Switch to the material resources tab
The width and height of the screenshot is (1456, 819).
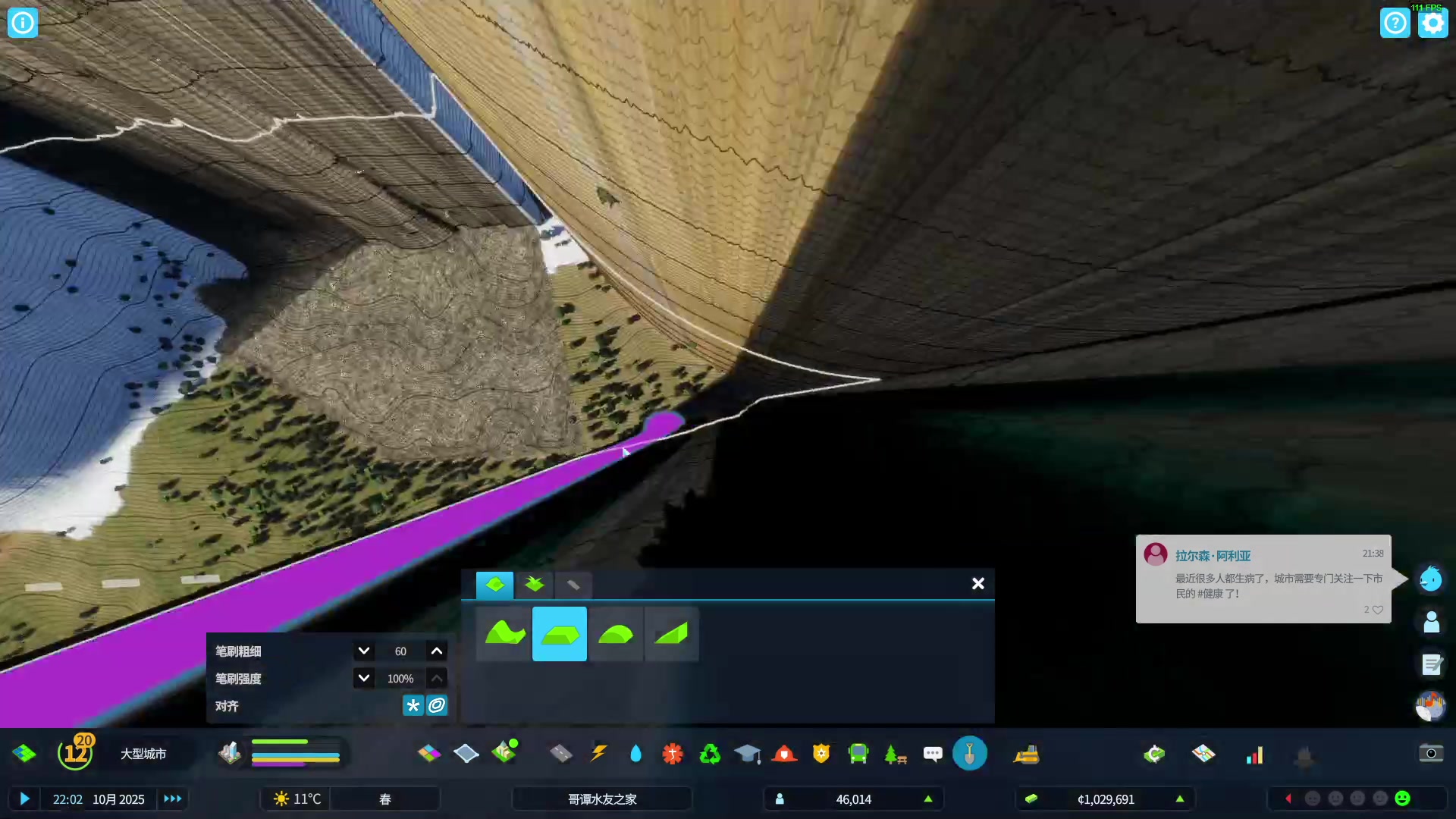[x=534, y=585]
